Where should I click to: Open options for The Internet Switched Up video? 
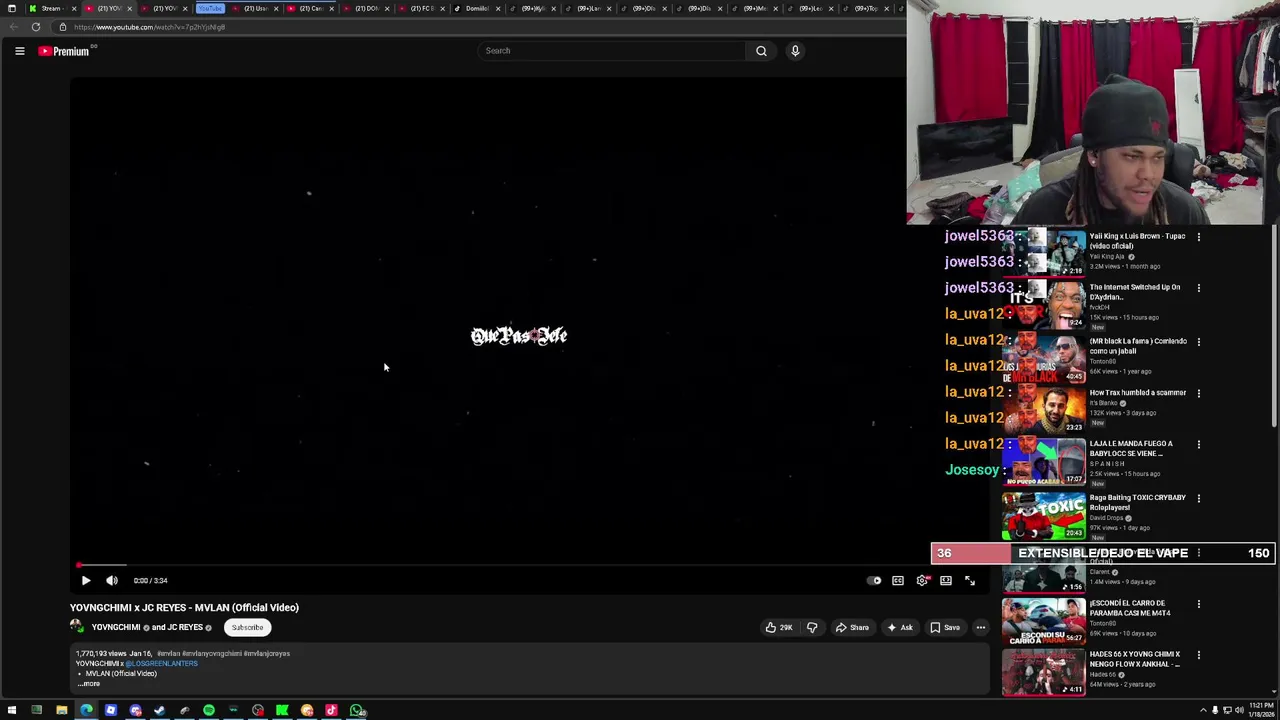1199,288
